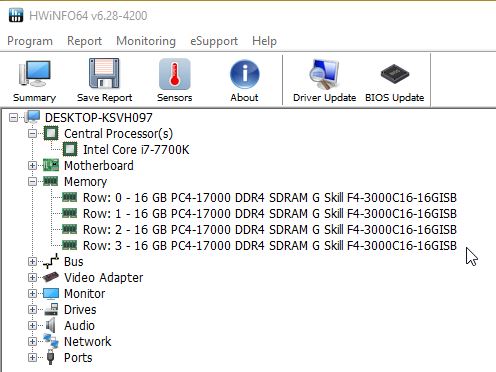Click the Bus tree icon

pyautogui.click(x=51, y=261)
